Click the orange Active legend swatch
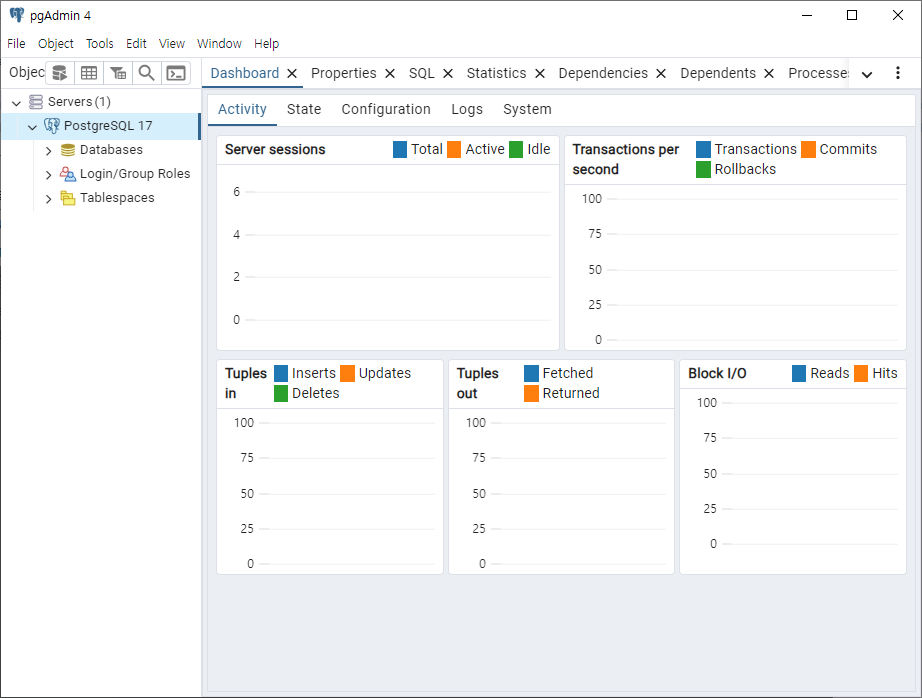The width and height of the screenshot is (922, 698). [x=454, y=150]
